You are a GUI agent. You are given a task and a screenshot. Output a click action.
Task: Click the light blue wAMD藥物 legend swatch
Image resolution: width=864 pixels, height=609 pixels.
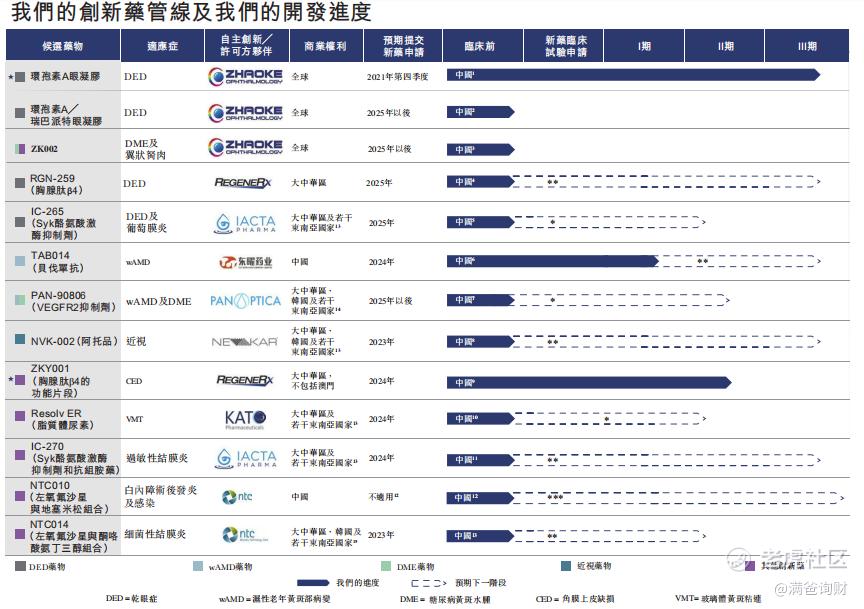point(198,566)
